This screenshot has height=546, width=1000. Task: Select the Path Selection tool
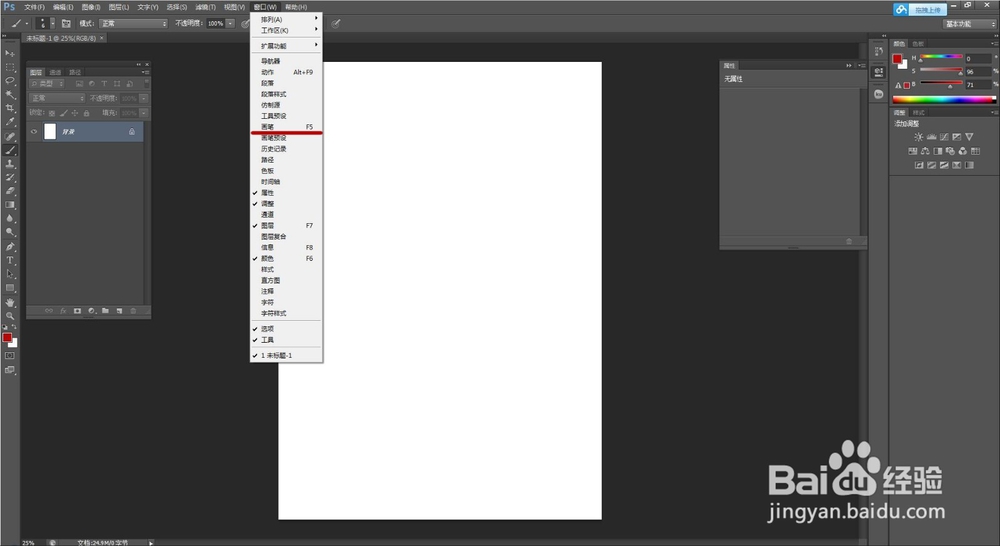pyautogui.click(x=10, y=274)
